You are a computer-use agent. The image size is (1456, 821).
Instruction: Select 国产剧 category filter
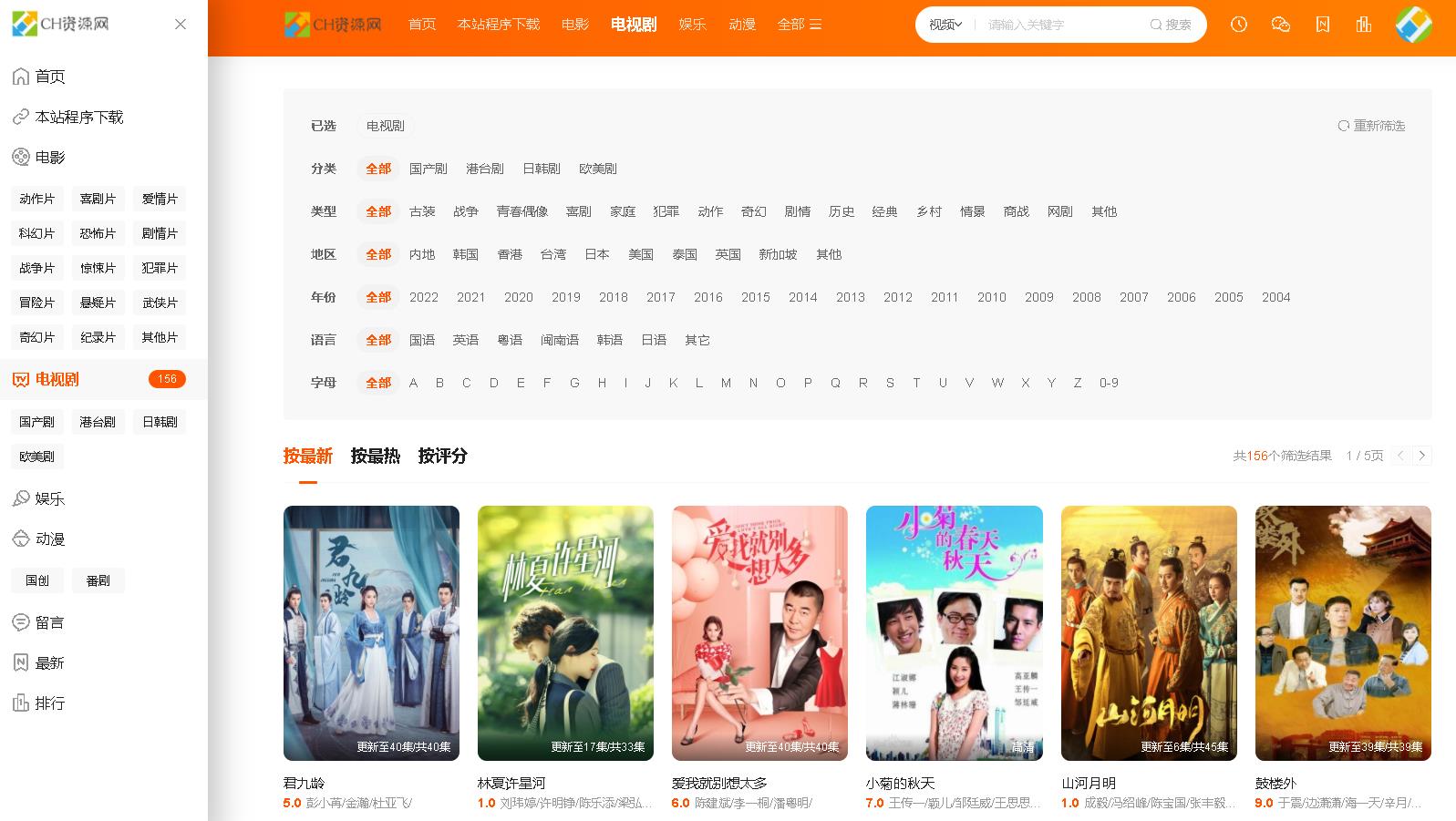[x=428, y=169]
